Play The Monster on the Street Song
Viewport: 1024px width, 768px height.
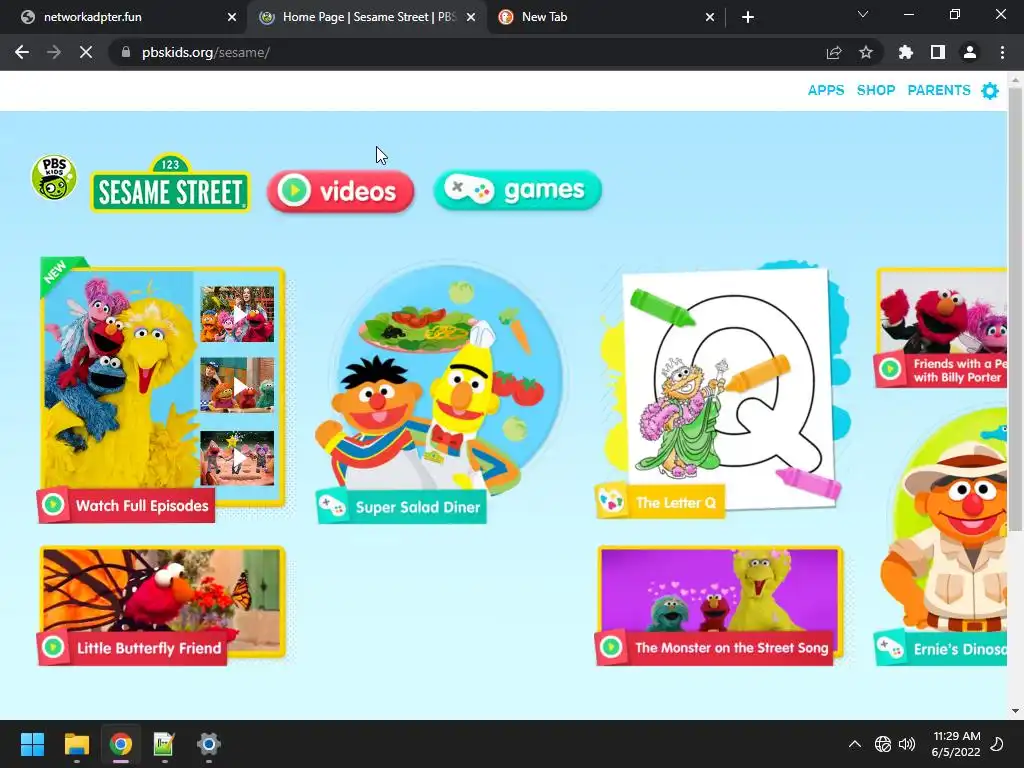[719, 605]
